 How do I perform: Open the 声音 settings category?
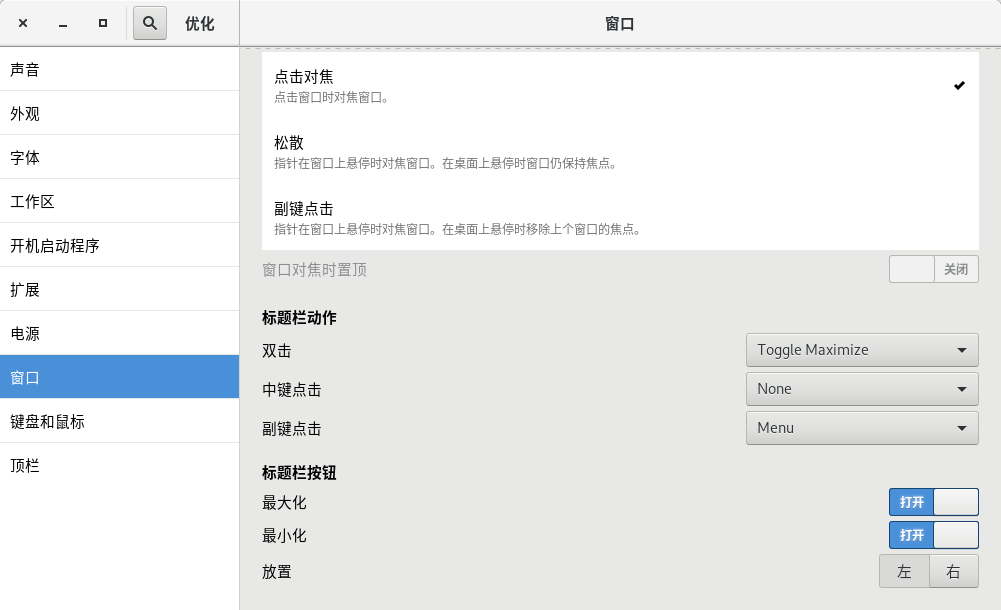point(119,70)
